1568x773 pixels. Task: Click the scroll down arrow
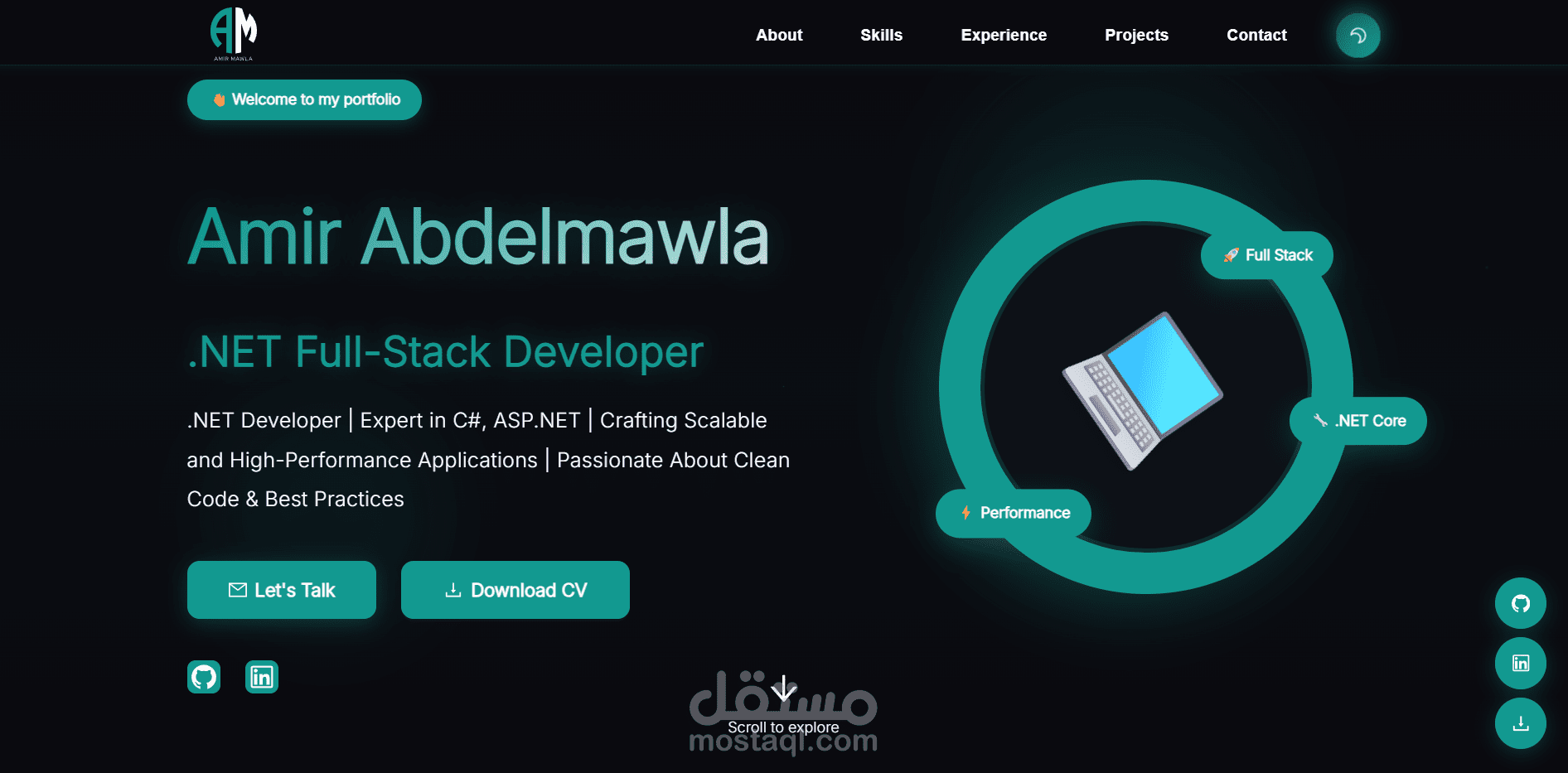[x=784, y=688]
